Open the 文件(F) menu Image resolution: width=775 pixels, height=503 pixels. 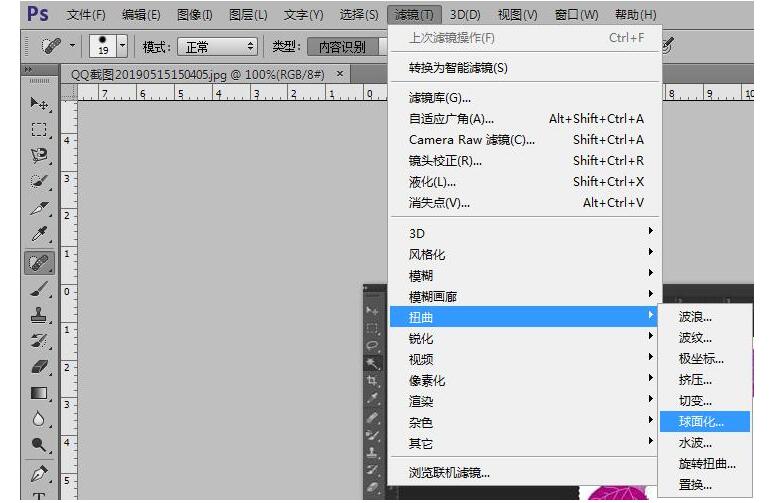86,15
